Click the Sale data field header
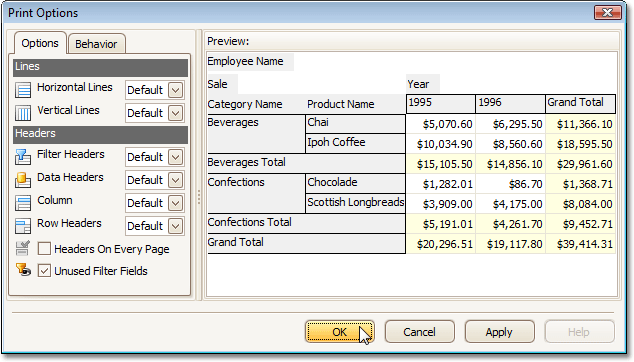This screenshot has width=634, height=362. [222, 84]
